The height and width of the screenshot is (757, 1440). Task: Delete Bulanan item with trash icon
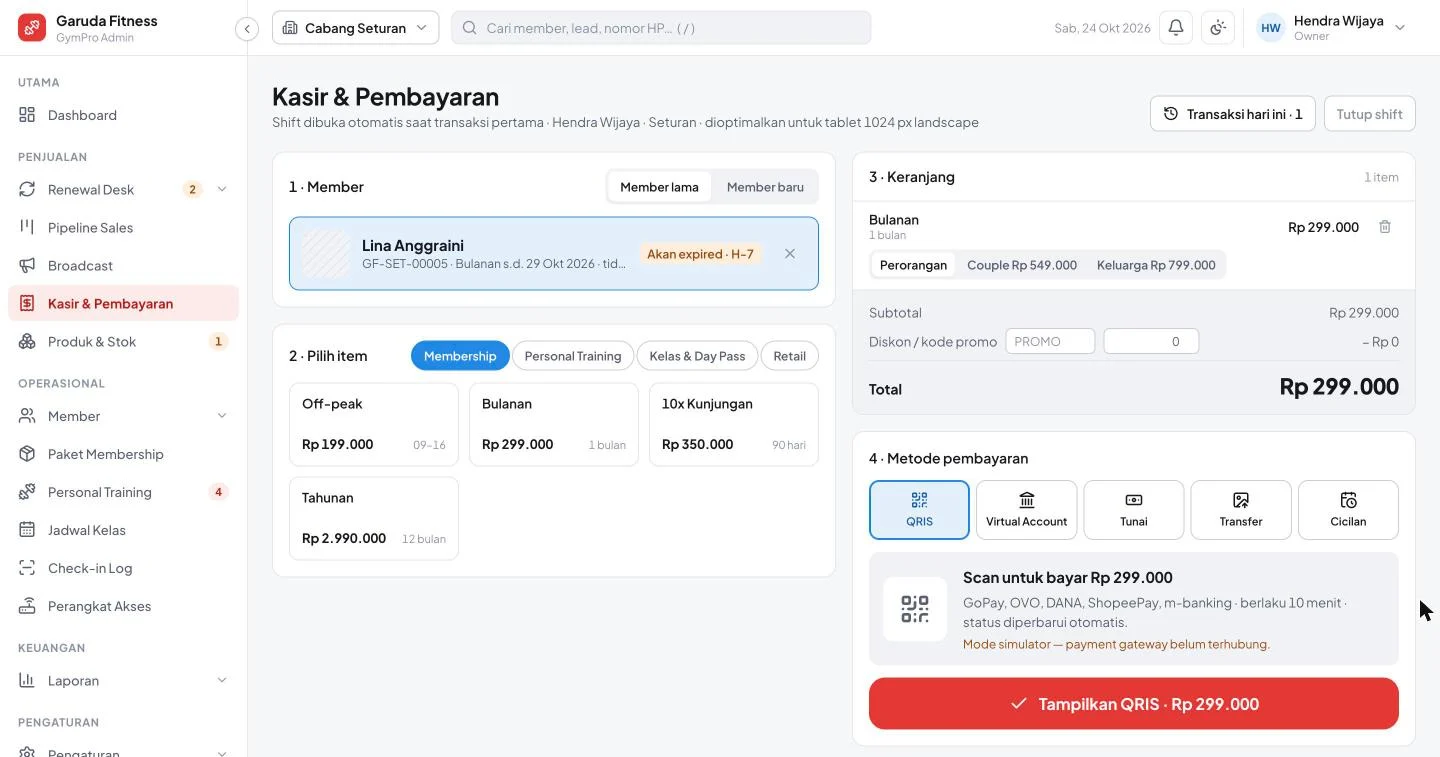pyautogui.click(x=1385, y=227)
